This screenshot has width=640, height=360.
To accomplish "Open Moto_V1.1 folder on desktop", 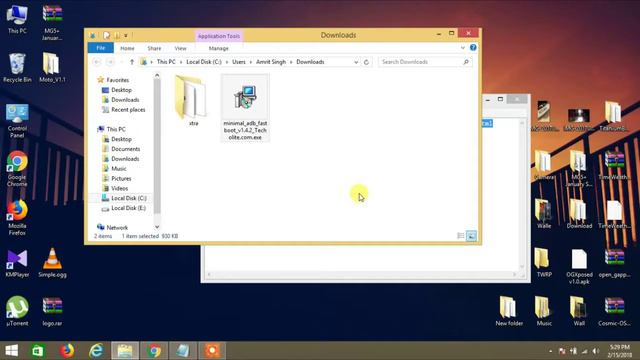I will (52, 68).
